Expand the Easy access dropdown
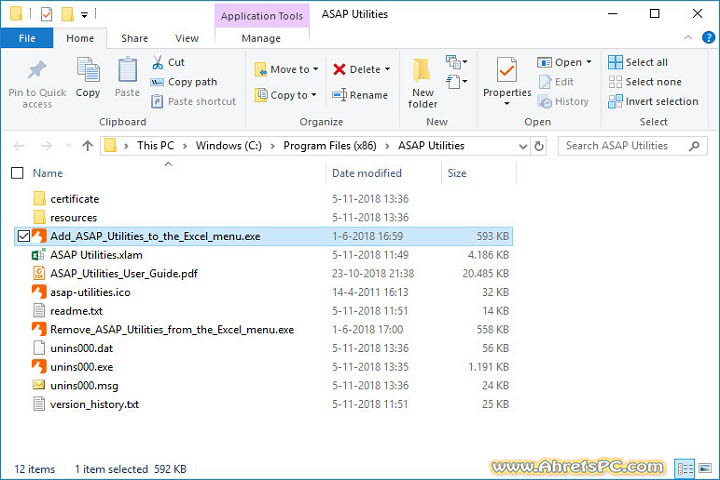The image size is (720, 480). (456, 82)
